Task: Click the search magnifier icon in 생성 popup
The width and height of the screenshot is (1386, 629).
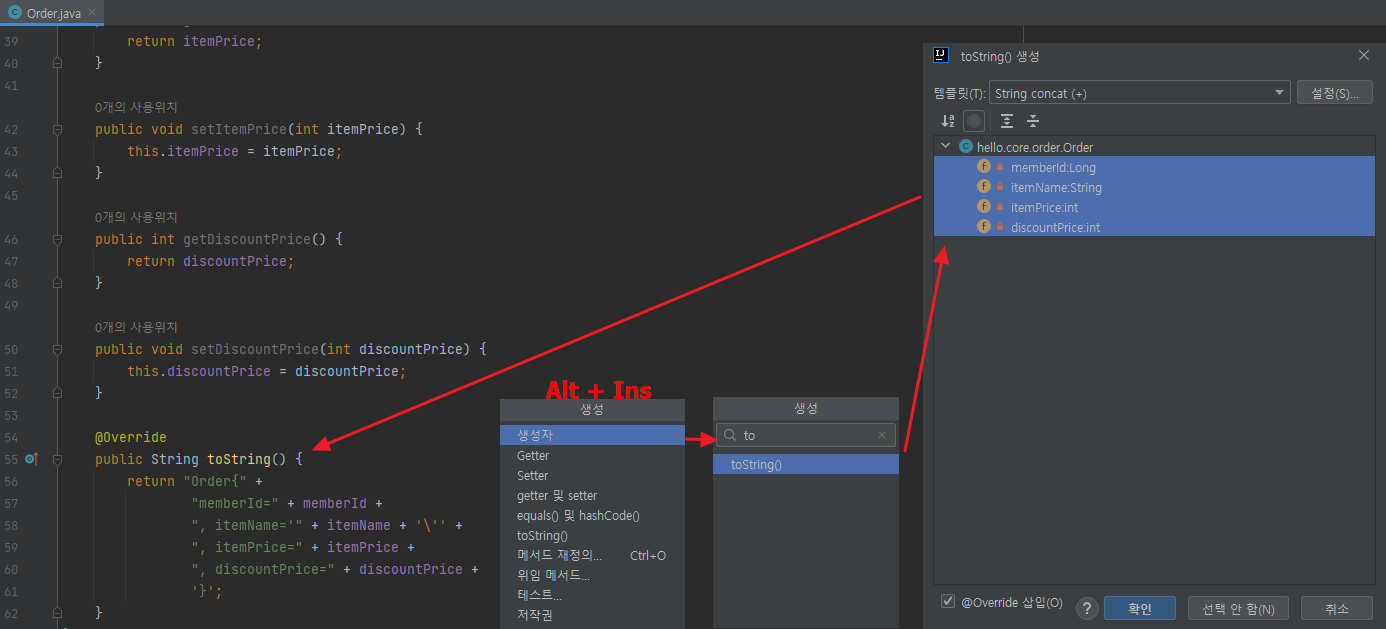Action: [x=730, y=435]
